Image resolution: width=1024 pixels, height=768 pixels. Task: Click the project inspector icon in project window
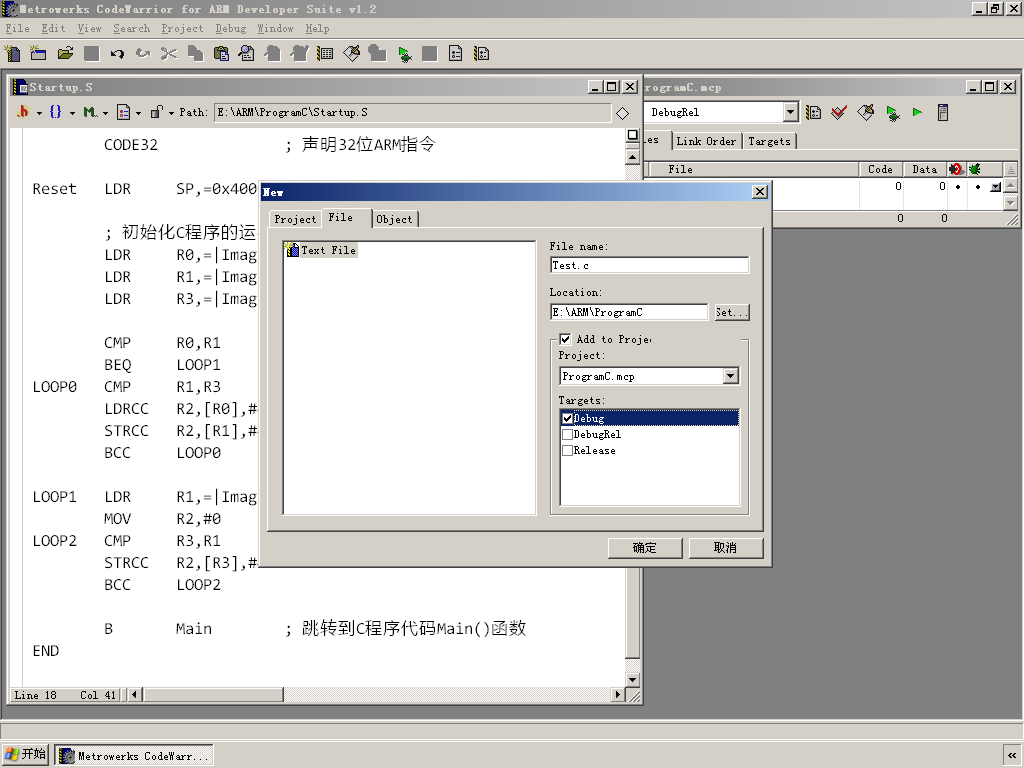click(942, 112)
